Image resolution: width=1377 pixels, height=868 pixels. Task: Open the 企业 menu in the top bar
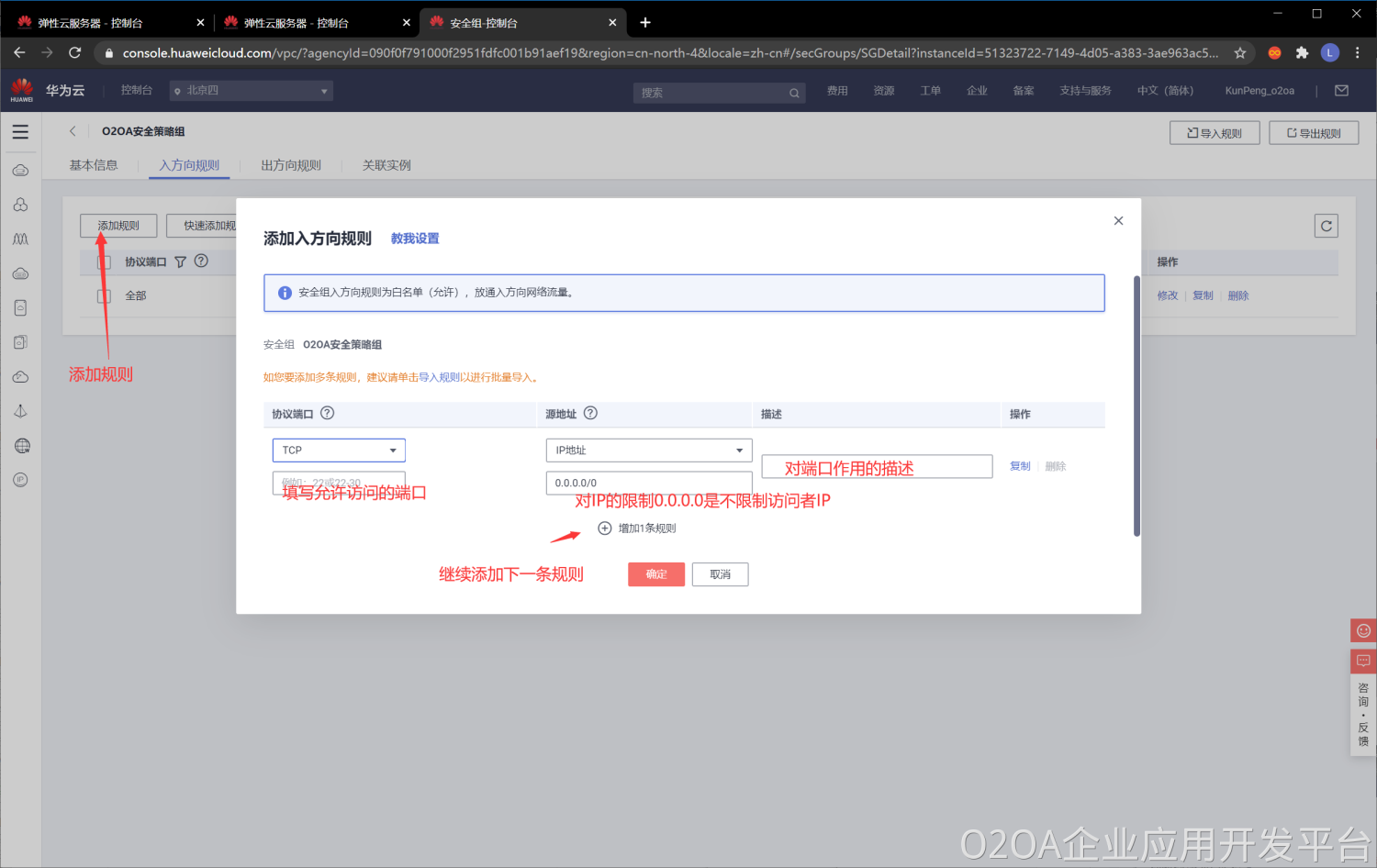tap(977, 91)
